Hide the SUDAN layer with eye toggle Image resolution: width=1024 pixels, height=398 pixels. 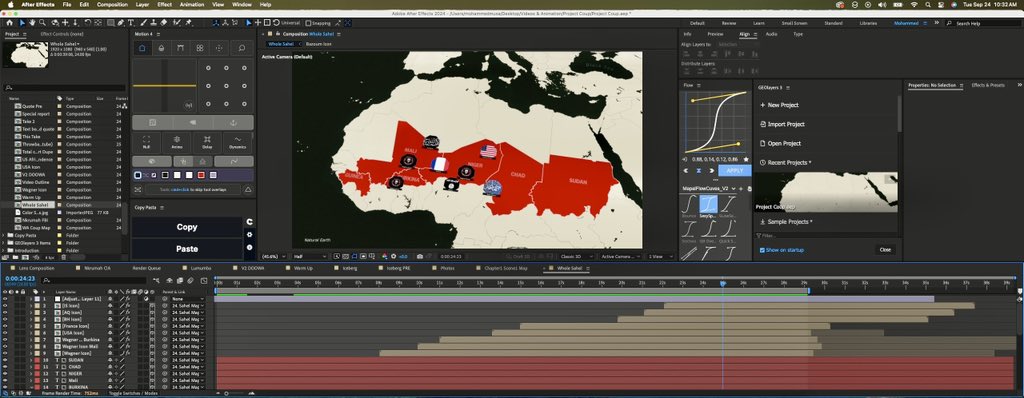pyautogui.click(x=5, y=360)
